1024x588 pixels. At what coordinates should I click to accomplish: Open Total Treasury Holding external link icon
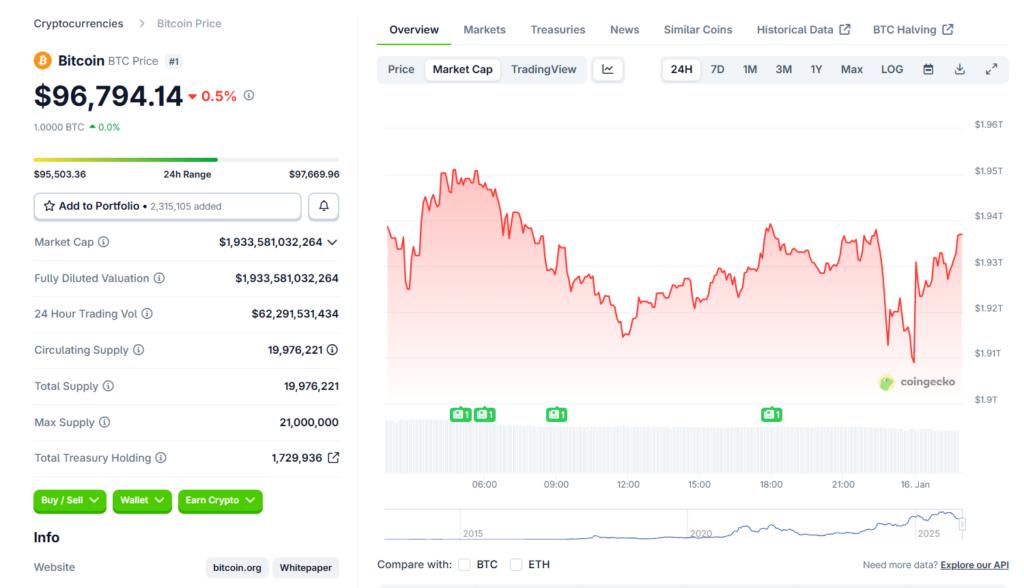tap(334, 458)
